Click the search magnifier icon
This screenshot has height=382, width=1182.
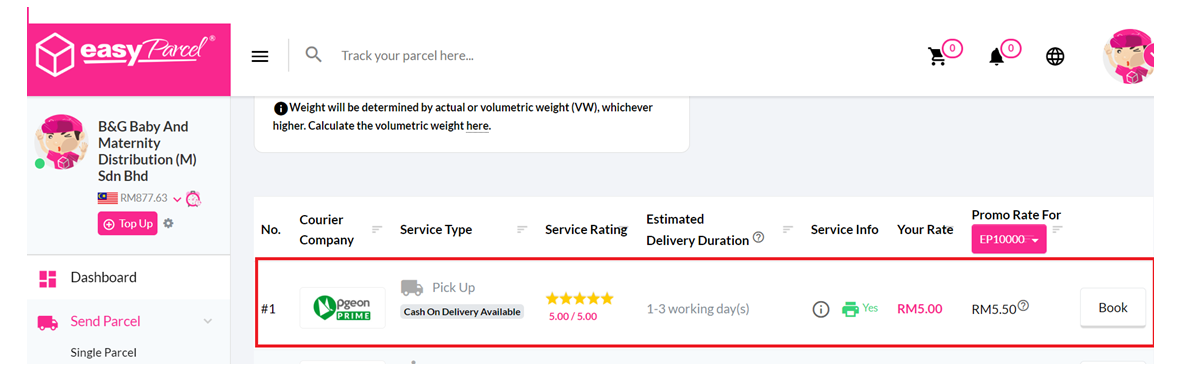(314, 54)
